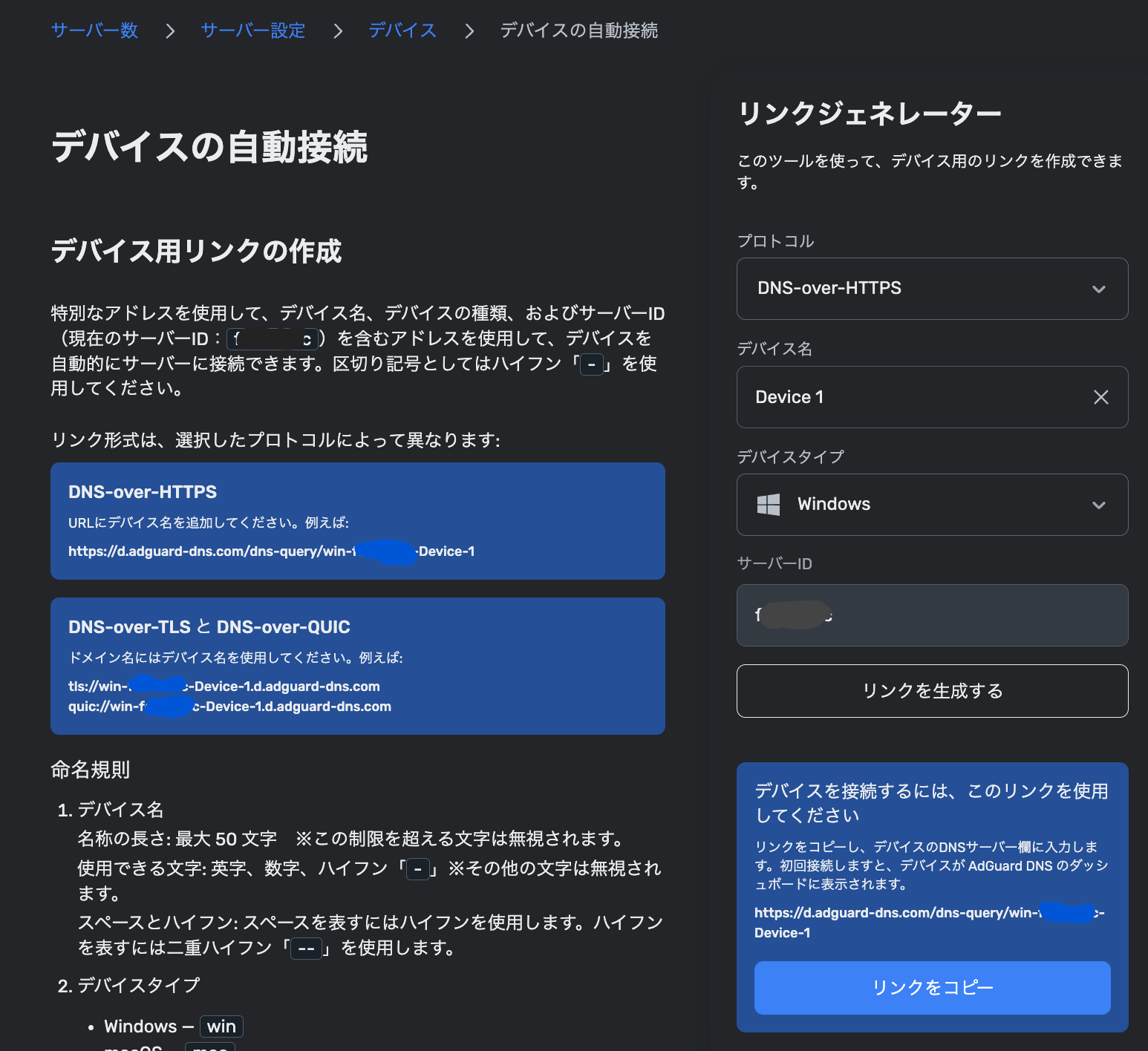The height and width of the screenshot is (1051, 1148).
Task: Open the プロトコル dropdown showing DNS-over-HTTPS
Action: tap(932, 289)
